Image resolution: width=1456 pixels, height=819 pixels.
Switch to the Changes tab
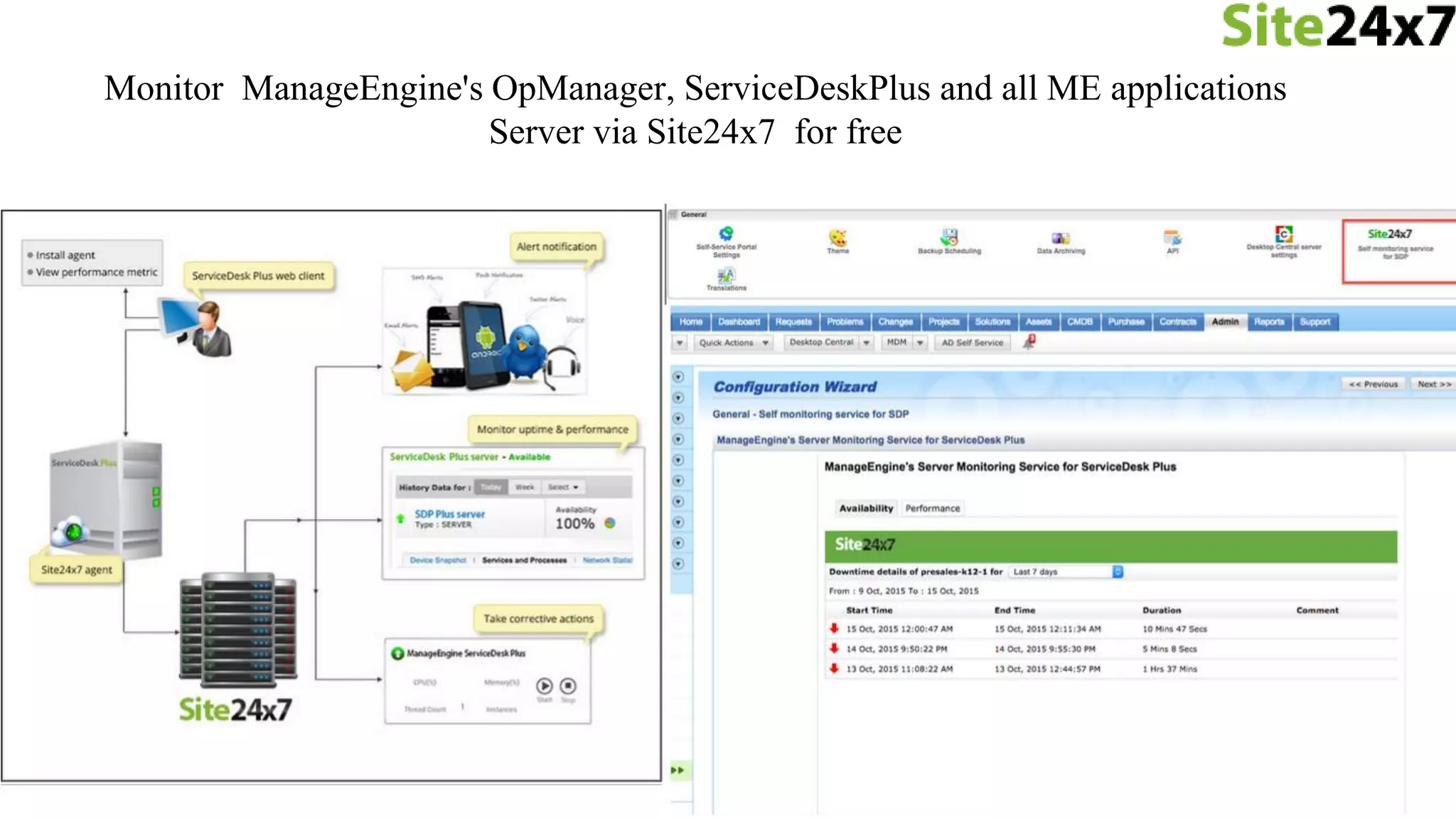click(895, 322)
